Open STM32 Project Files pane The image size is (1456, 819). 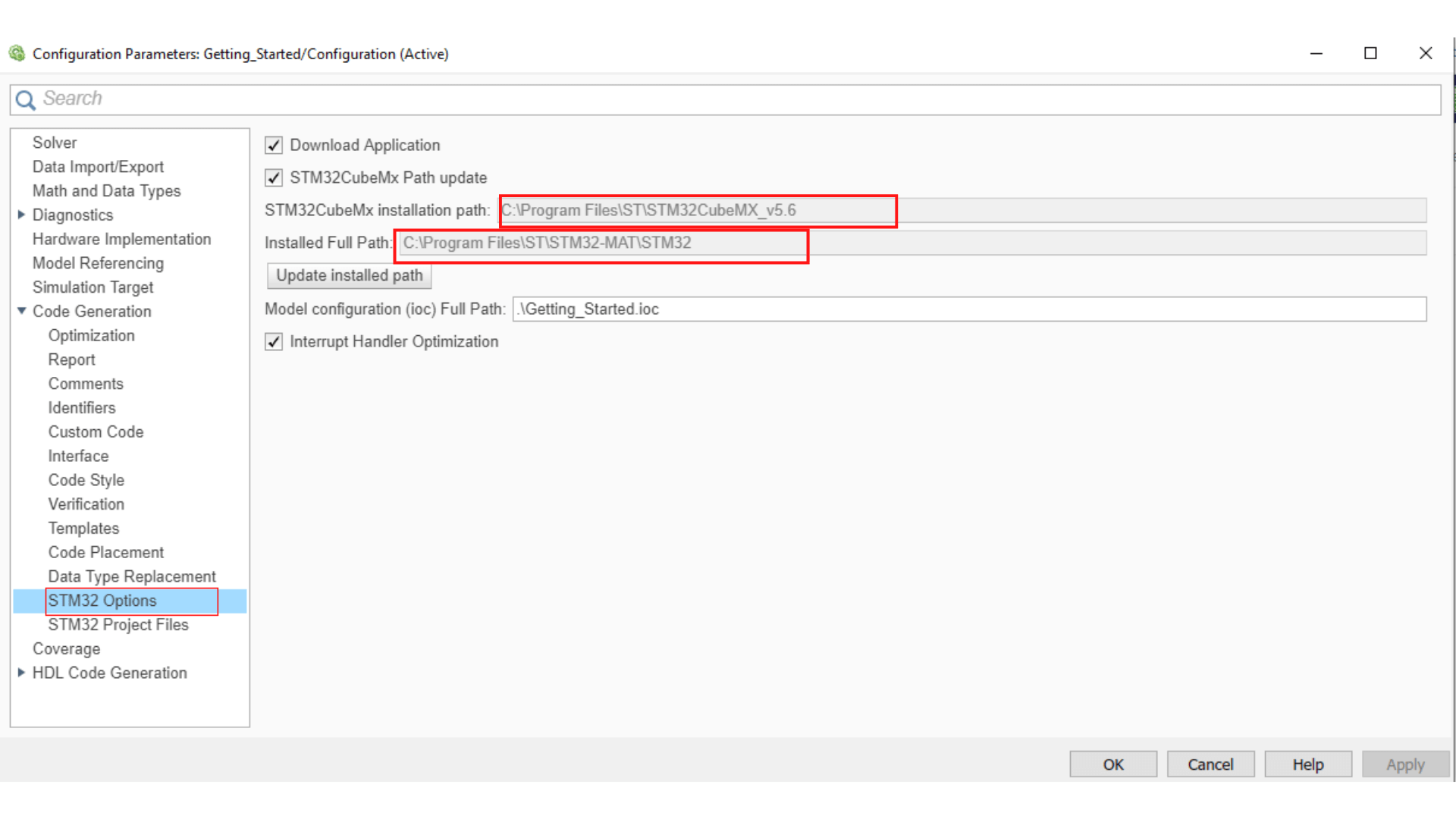click(x=118, y=625)
